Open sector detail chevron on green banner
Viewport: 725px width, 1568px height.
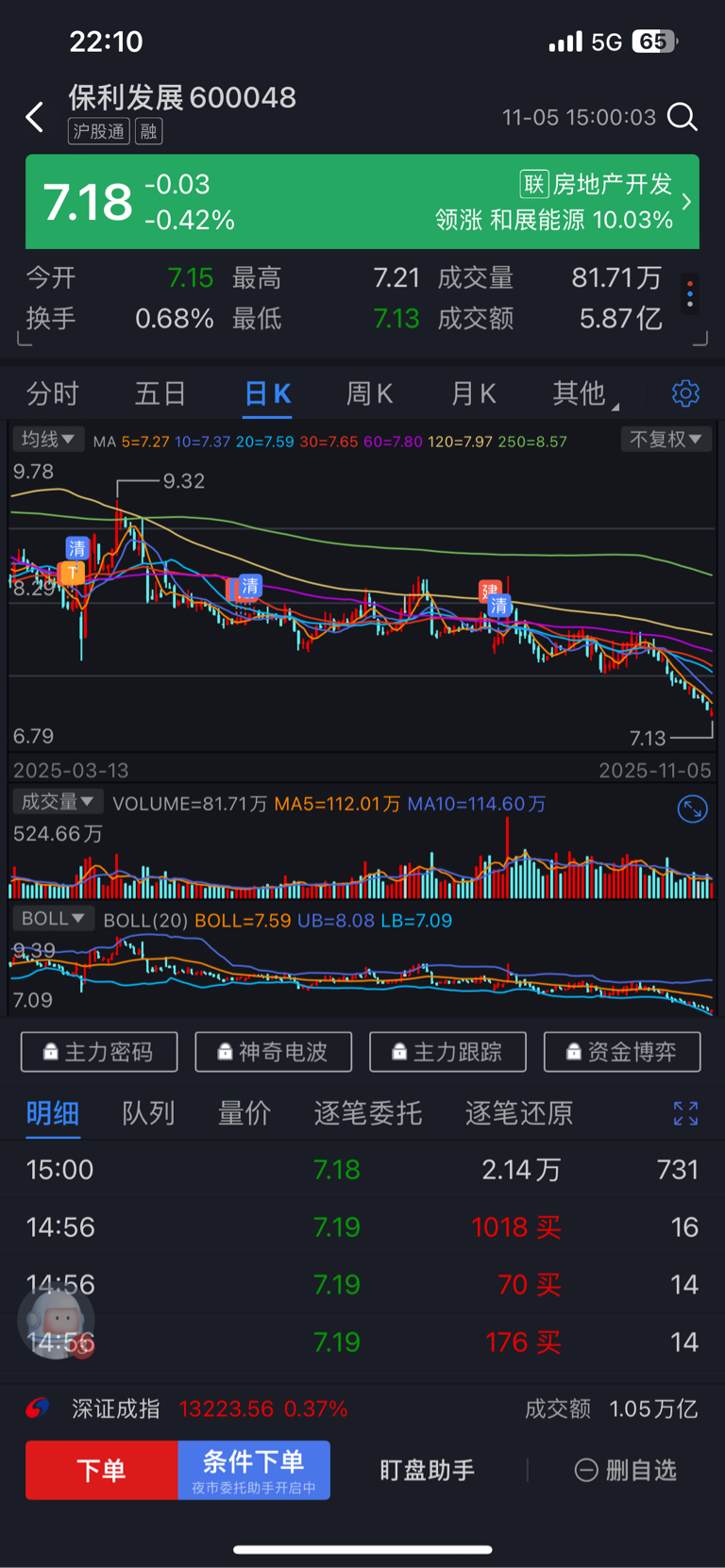[686, 201]
